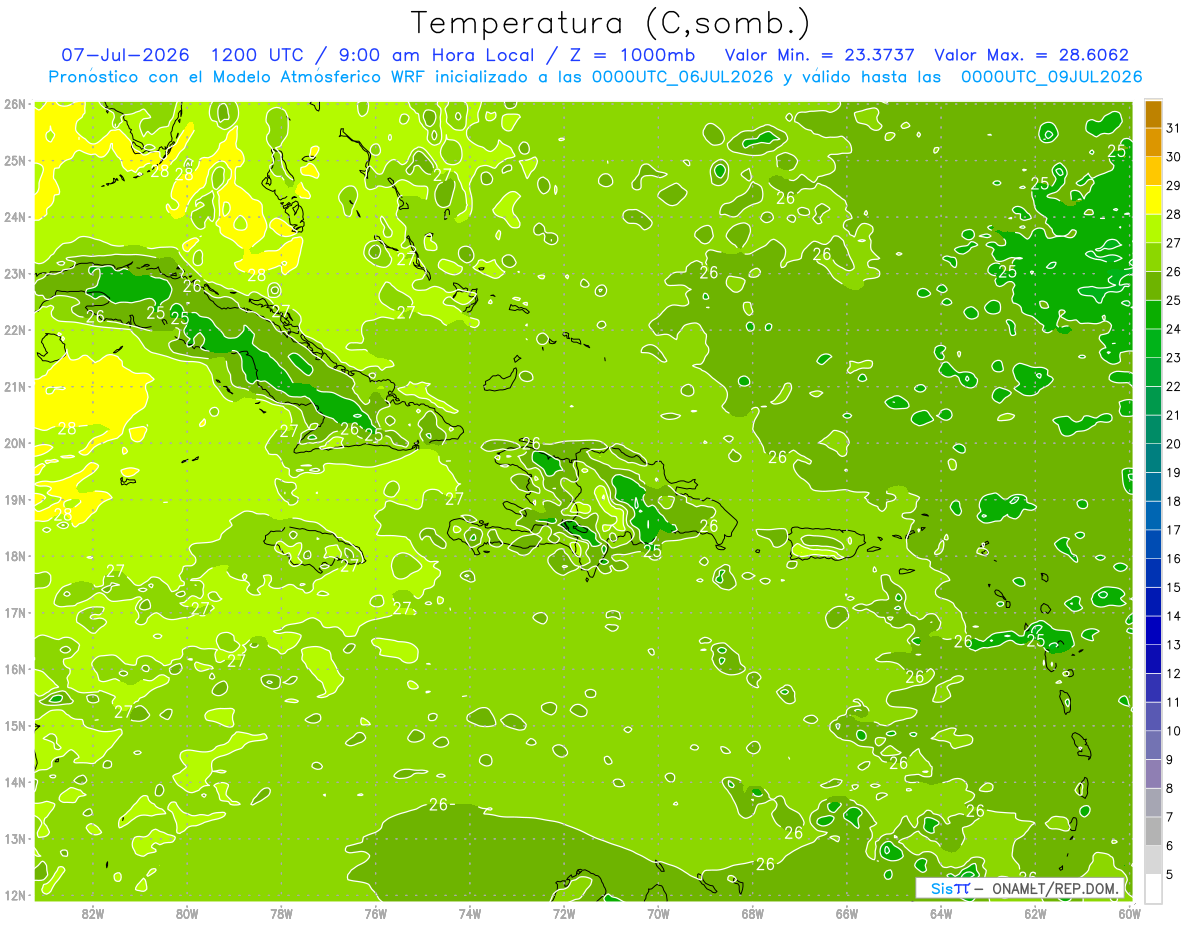Click the "1200 UTC" time text
The height and width of the screenshot is (927, 1200).
[258, 55]
